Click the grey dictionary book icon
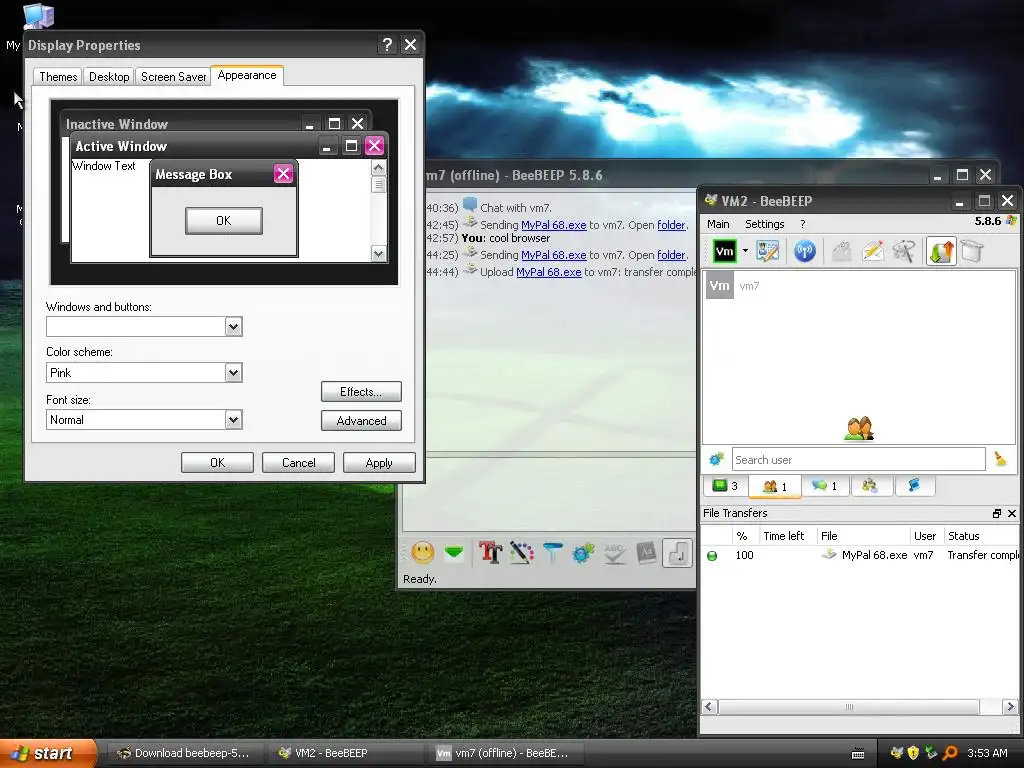The height and width of the screenshot is (768, 1024). [646, 553]
